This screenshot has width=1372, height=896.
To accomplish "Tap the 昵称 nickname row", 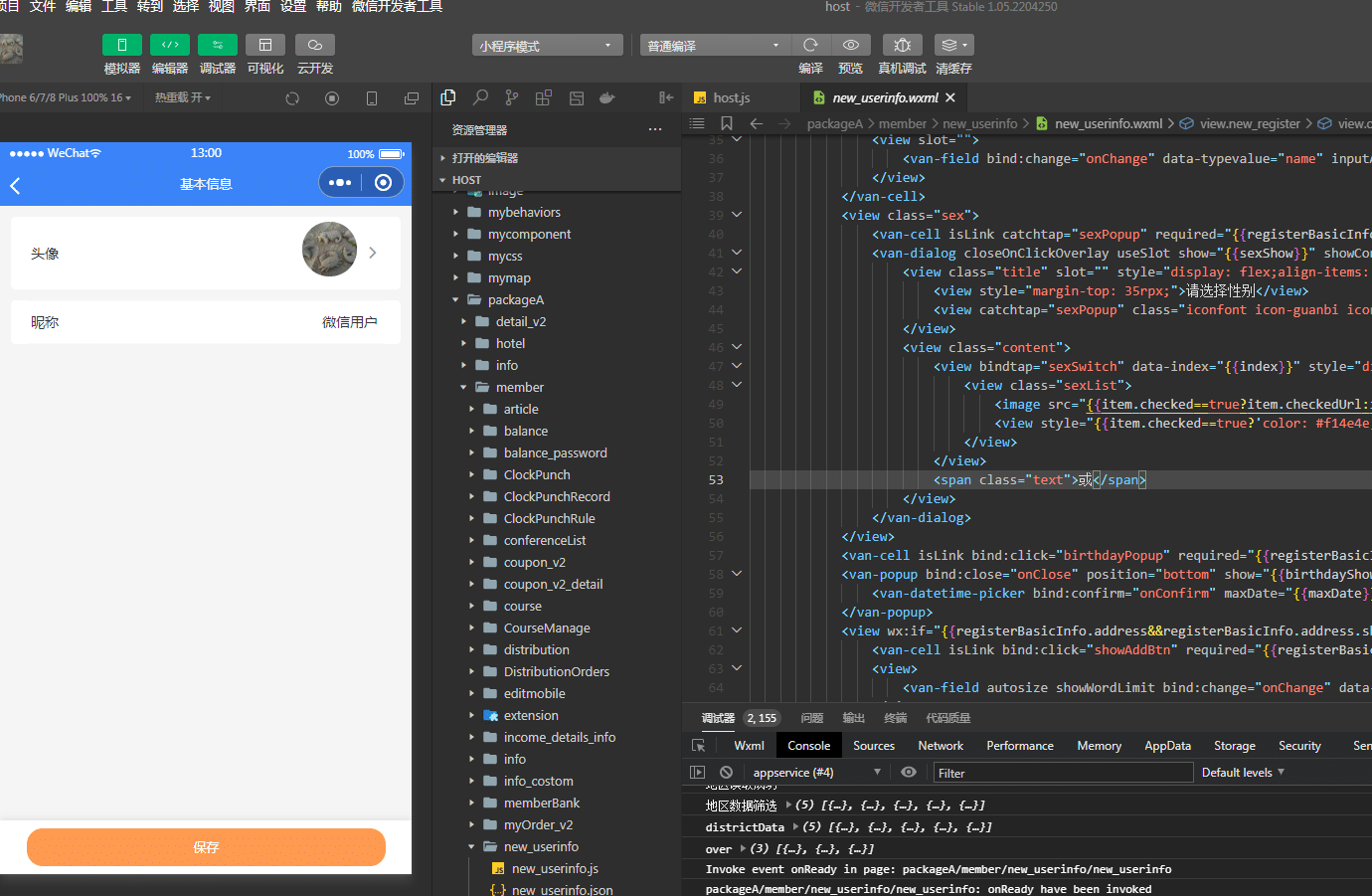I will [x=206, y=322].
